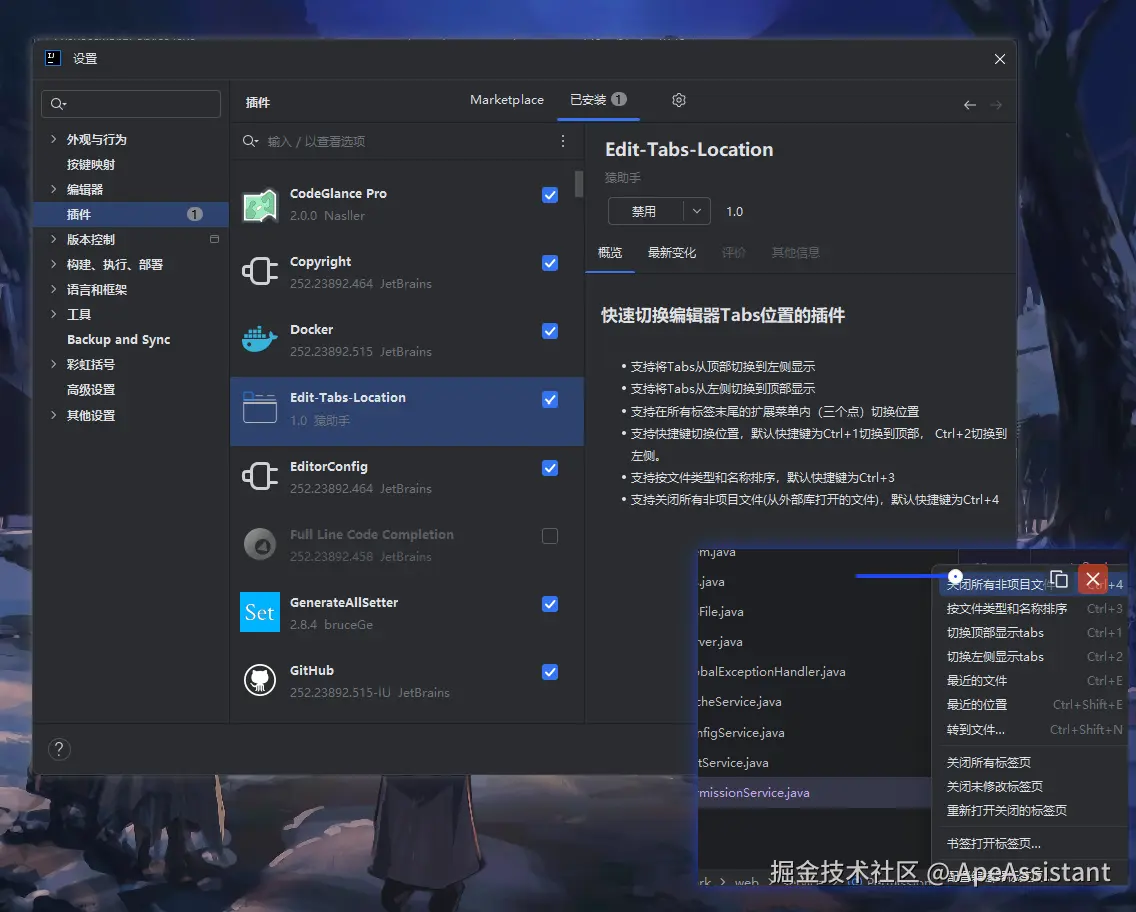Click 关闭所有标签页 in preview menu
This screenshot has height=912, width=1136.
pyautogui.click(x=988, y=762)
